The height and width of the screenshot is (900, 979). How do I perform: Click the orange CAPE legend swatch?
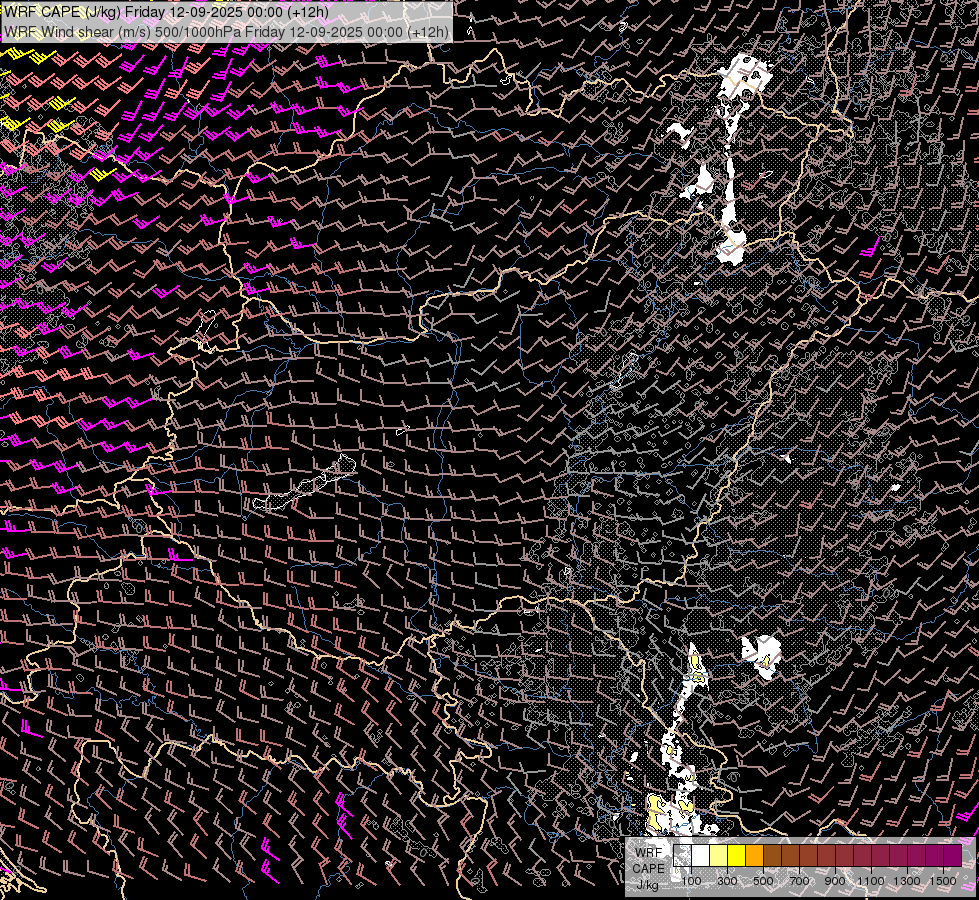pyautogui.click(x=754, y=855)
